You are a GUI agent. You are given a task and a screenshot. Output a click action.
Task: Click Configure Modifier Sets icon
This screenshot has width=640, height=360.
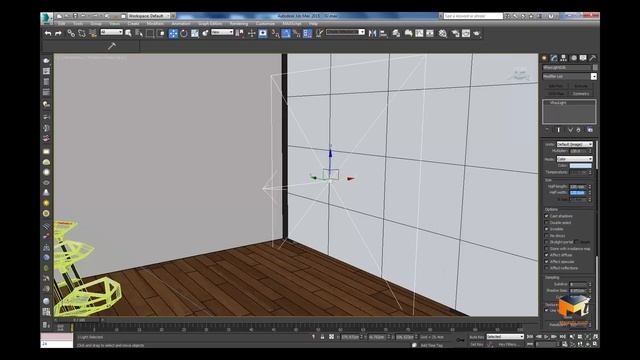coord(590,130)
